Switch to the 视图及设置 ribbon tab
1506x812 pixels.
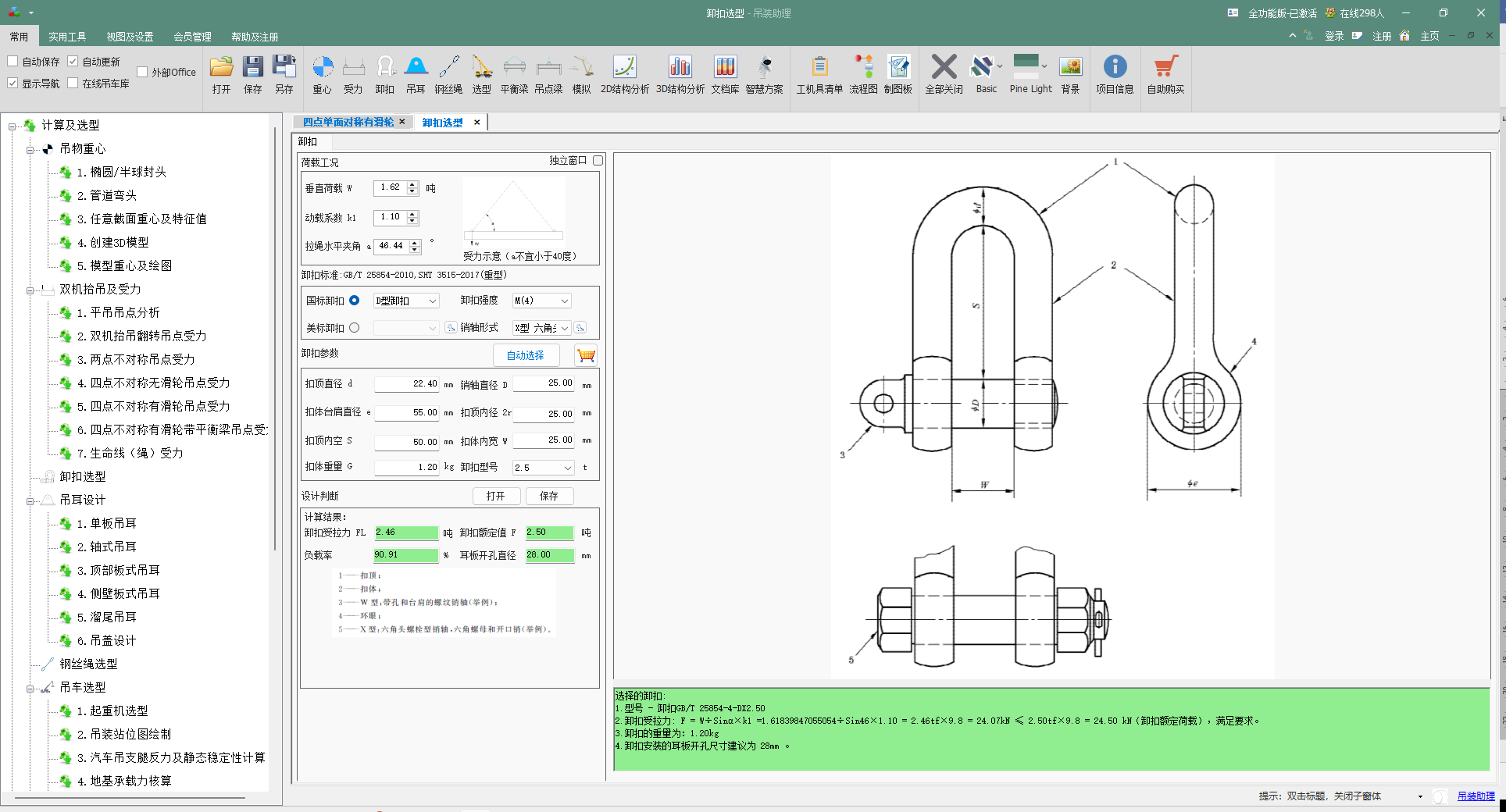tap(130, 37)
